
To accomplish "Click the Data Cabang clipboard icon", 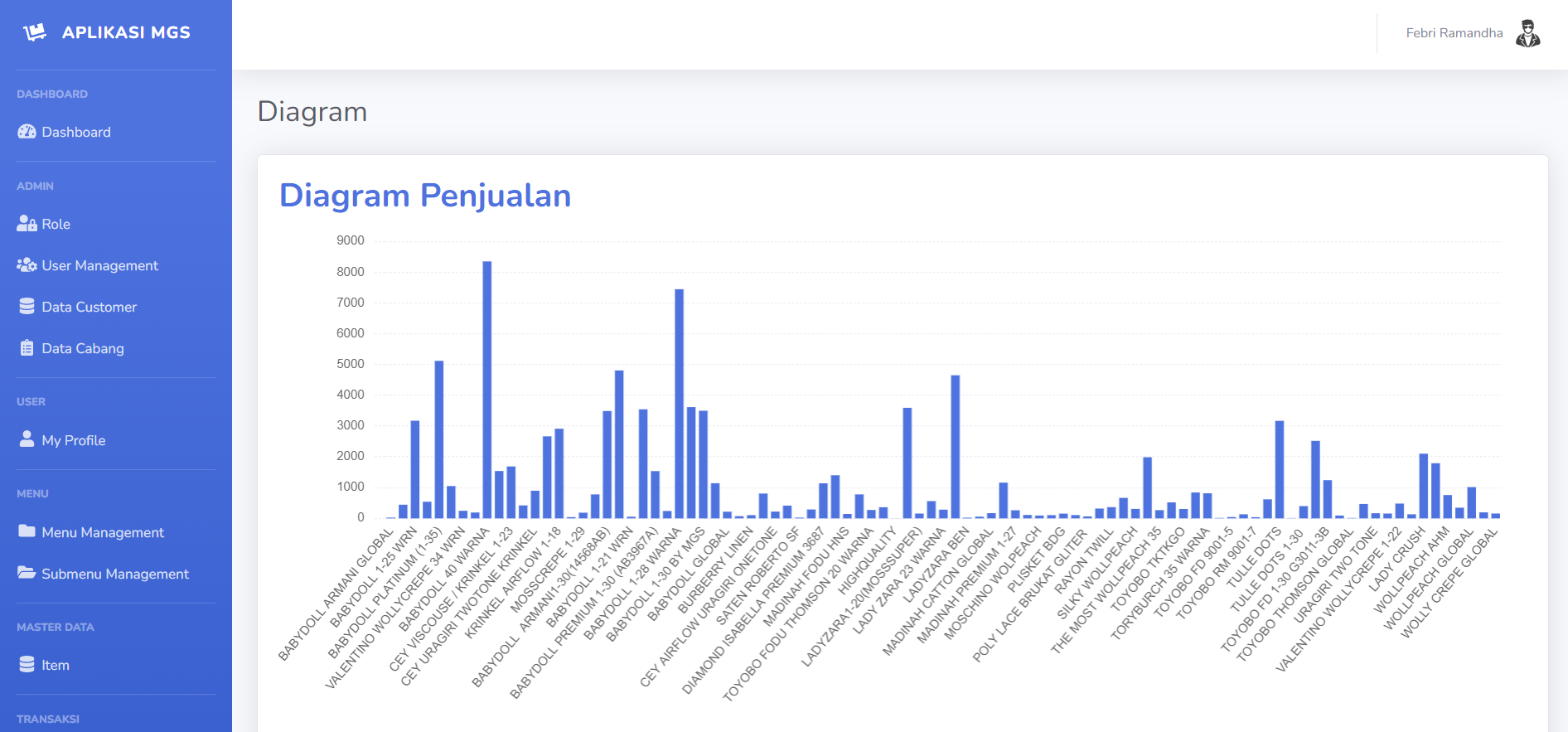I will click(x=27, y=348).
